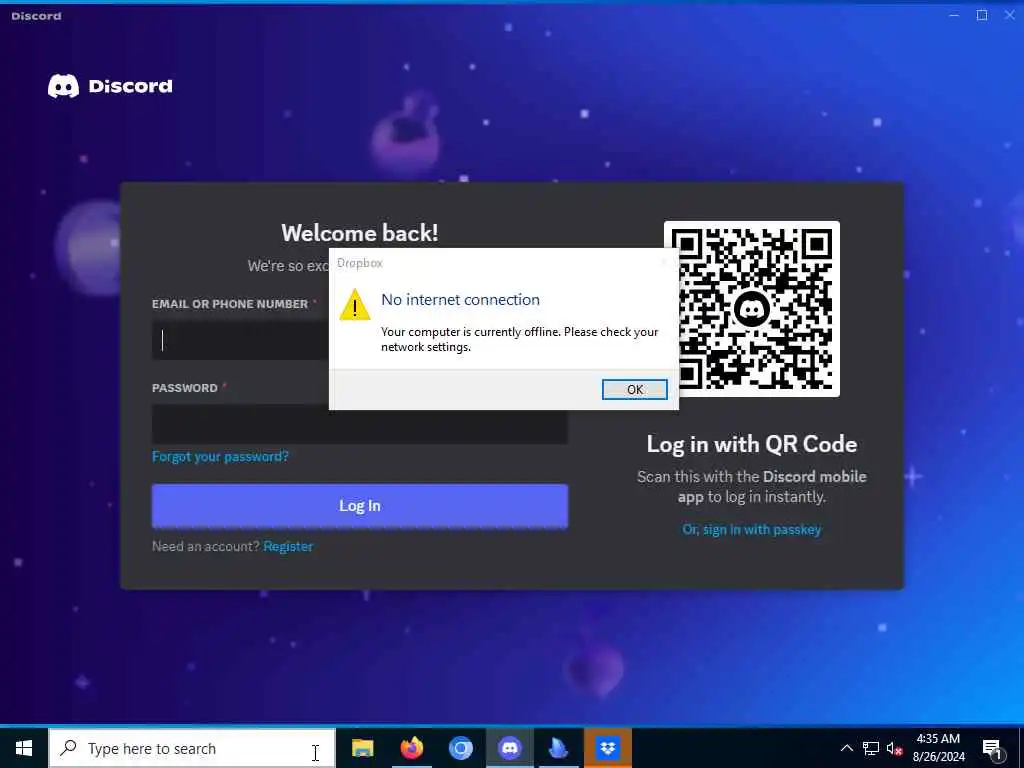Open the Register link
The height and width of the screenshot is (768, 1024).
[288, 547]
